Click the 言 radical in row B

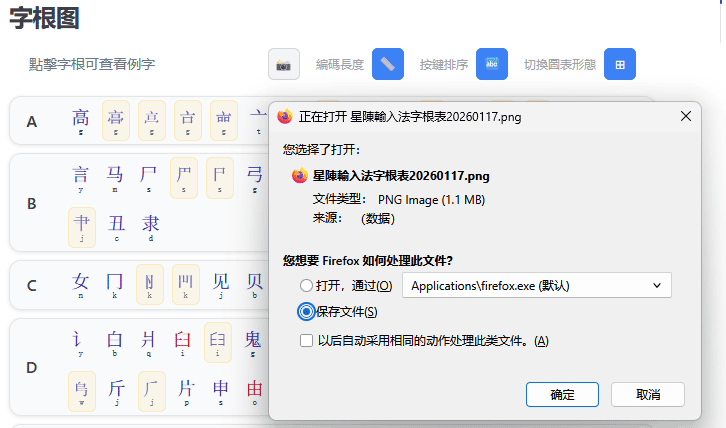[81, 177]
